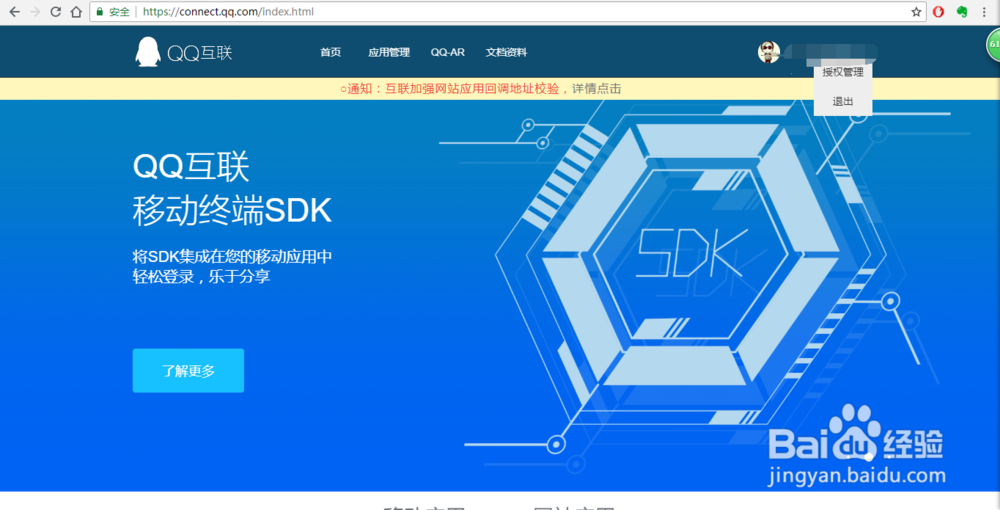Click the 移动终端SDK heading
The image size is (1000, 510).
(x=232, y=212)
